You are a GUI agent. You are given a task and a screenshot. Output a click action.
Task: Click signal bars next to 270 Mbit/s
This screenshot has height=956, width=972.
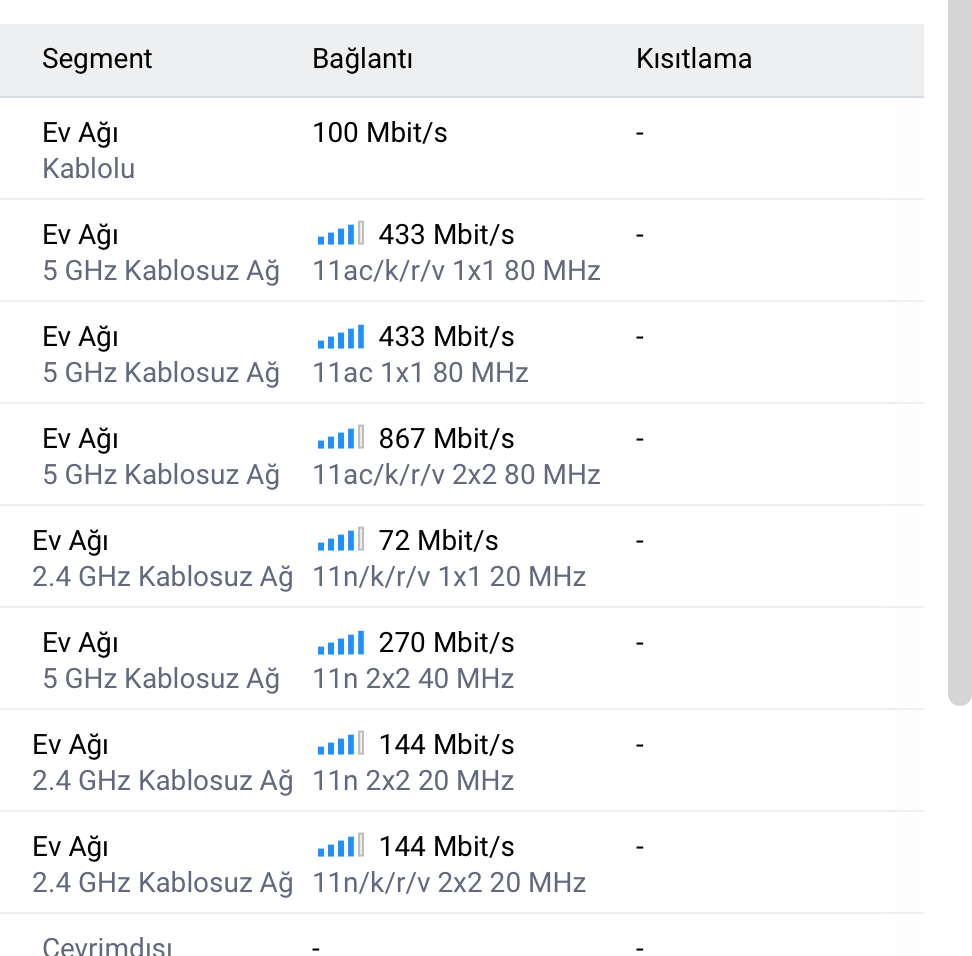coord(340,642)
